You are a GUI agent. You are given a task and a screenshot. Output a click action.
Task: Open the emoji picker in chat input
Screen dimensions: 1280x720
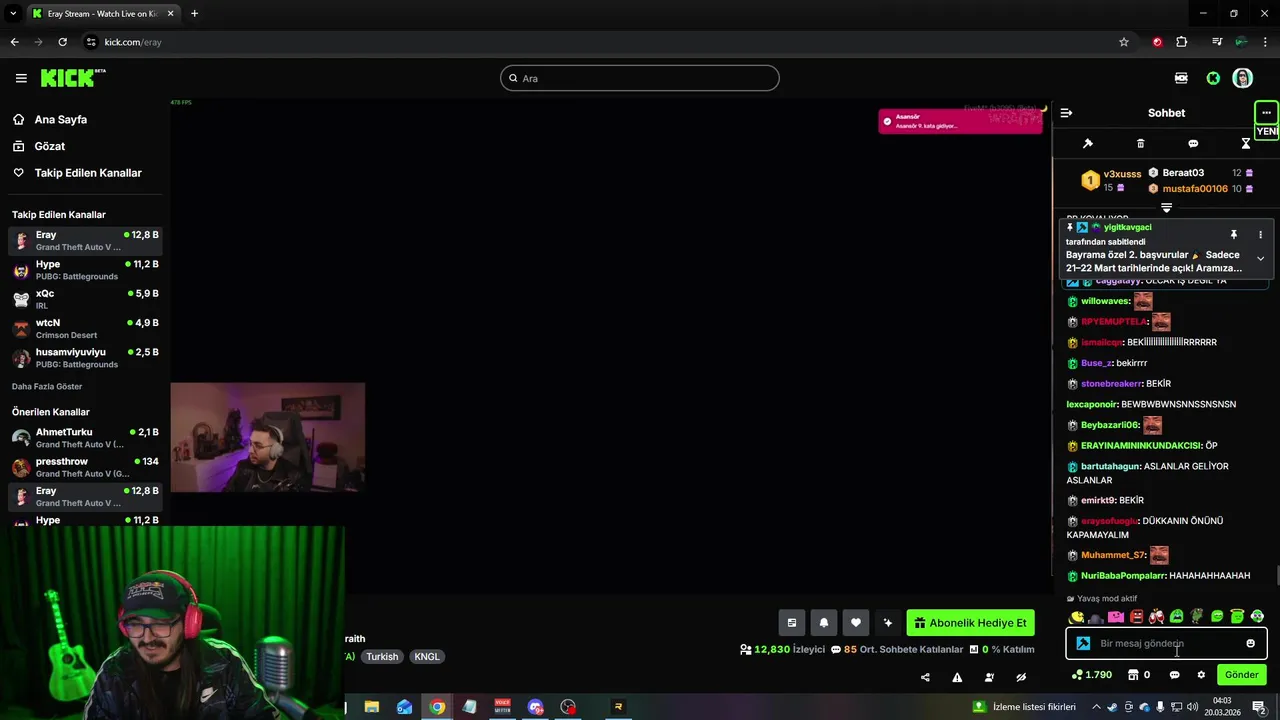[1250, 644]
